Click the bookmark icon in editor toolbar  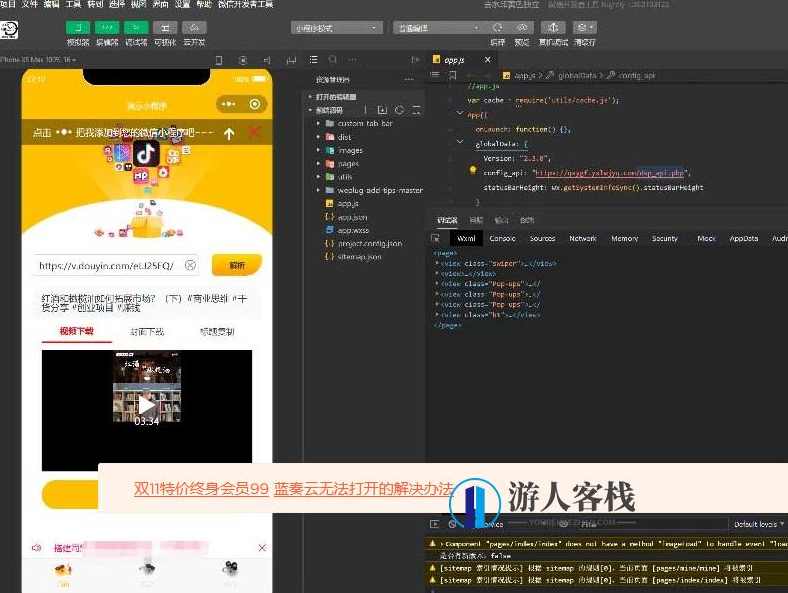(453, 75)
